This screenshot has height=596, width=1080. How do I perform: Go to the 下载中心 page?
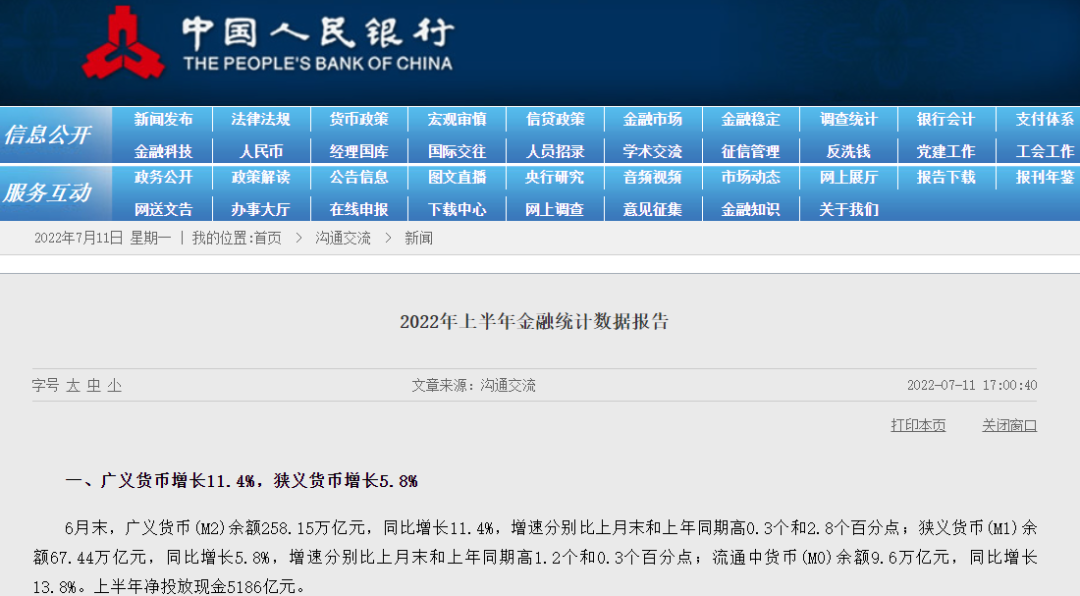[457, 209]
